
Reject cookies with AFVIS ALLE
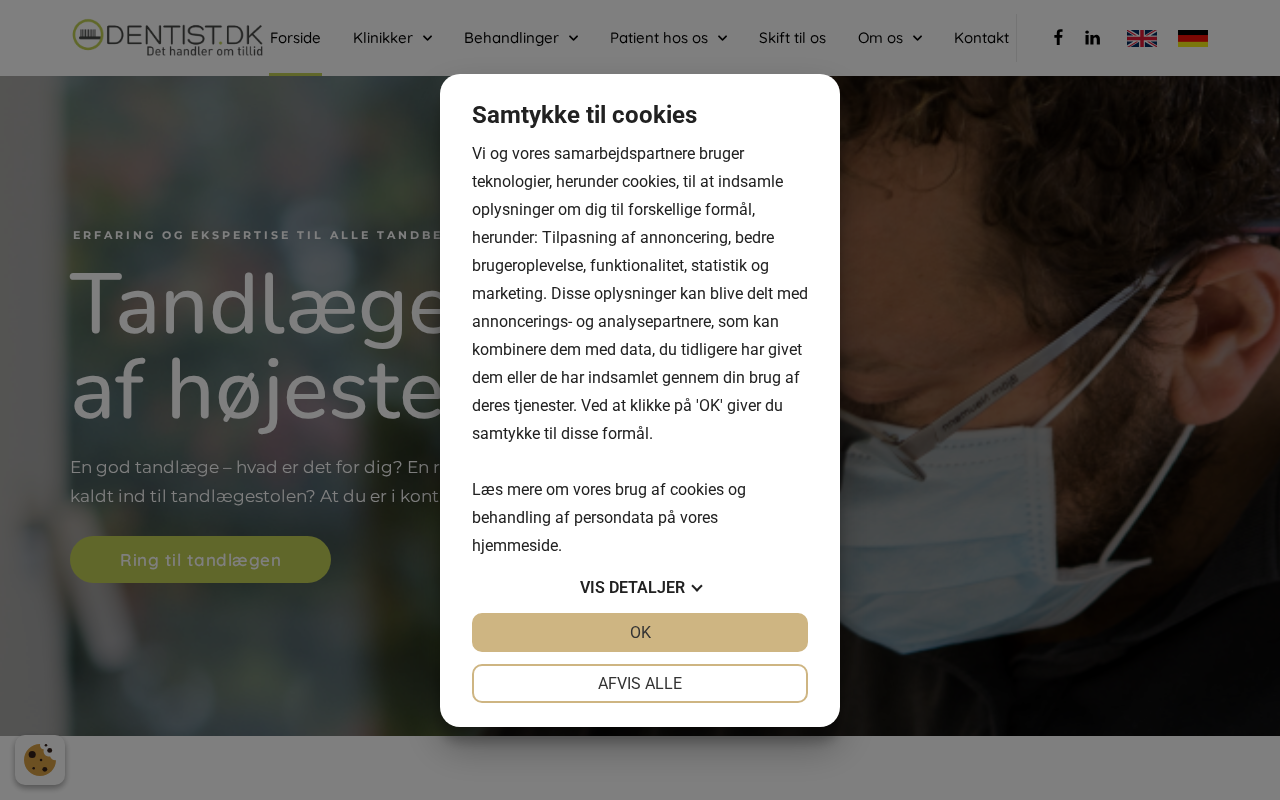tap(640, 684)
